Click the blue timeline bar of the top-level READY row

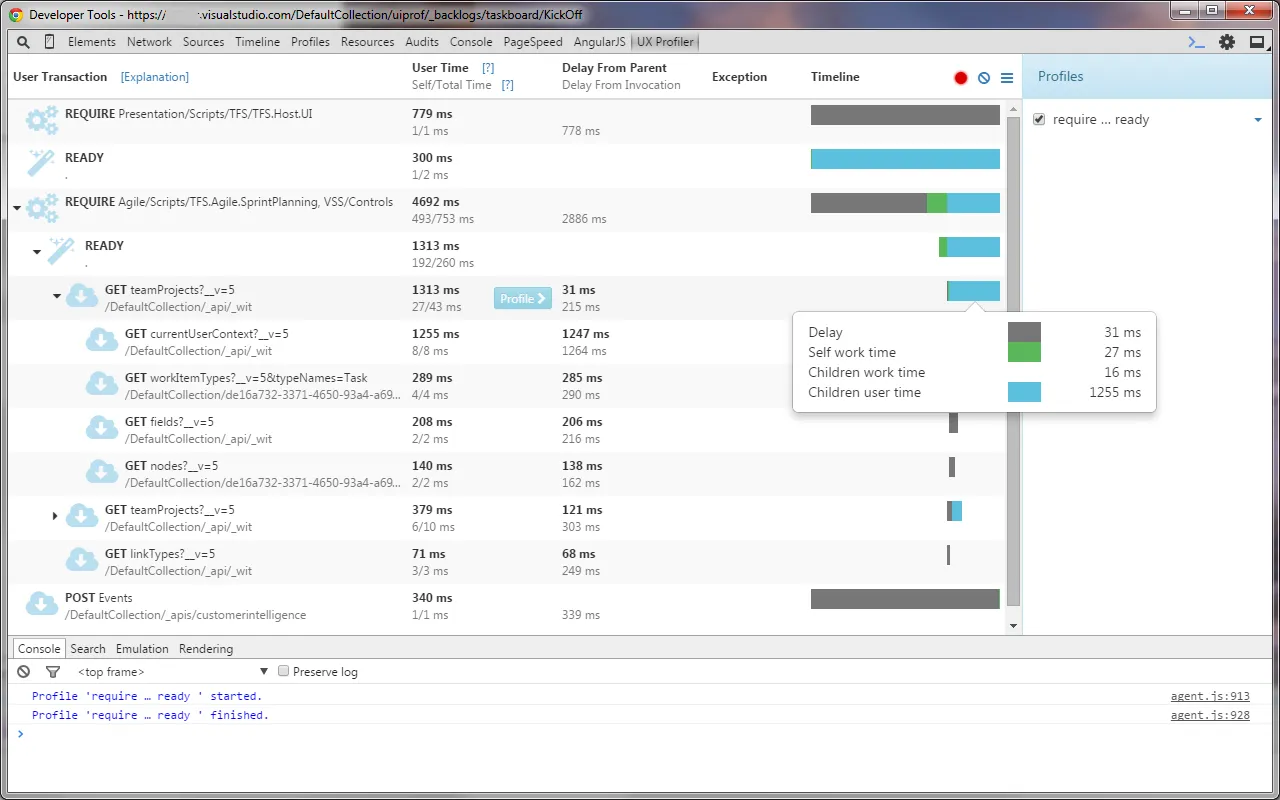click(905, 159)
